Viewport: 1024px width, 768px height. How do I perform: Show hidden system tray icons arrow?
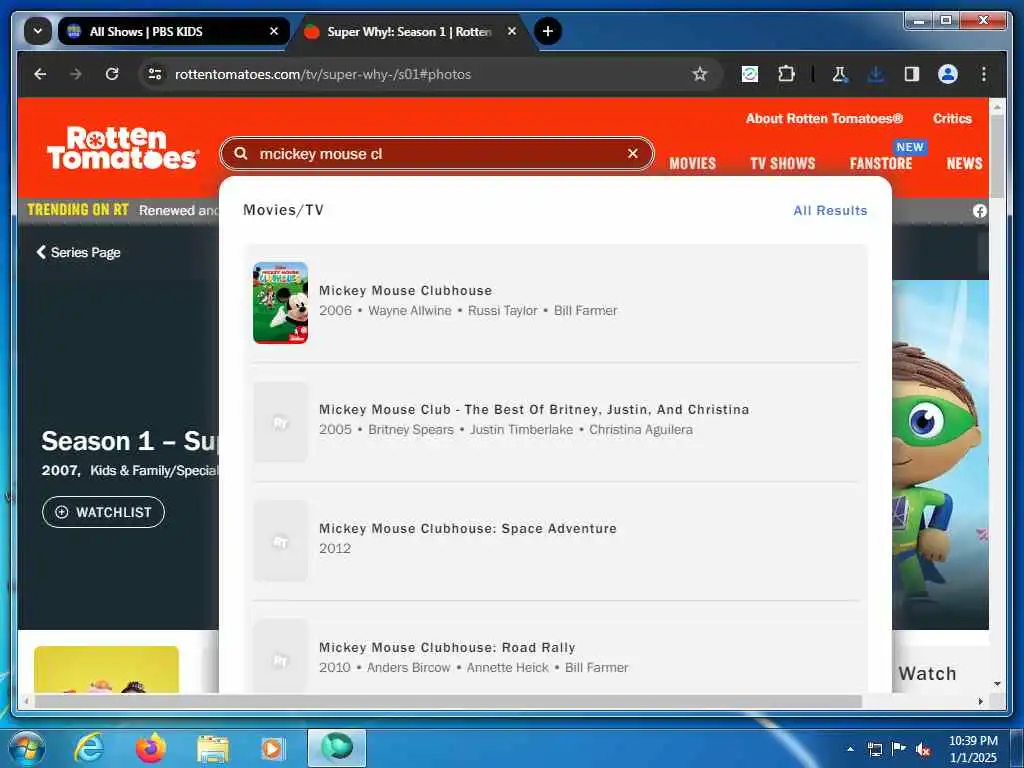850,749
